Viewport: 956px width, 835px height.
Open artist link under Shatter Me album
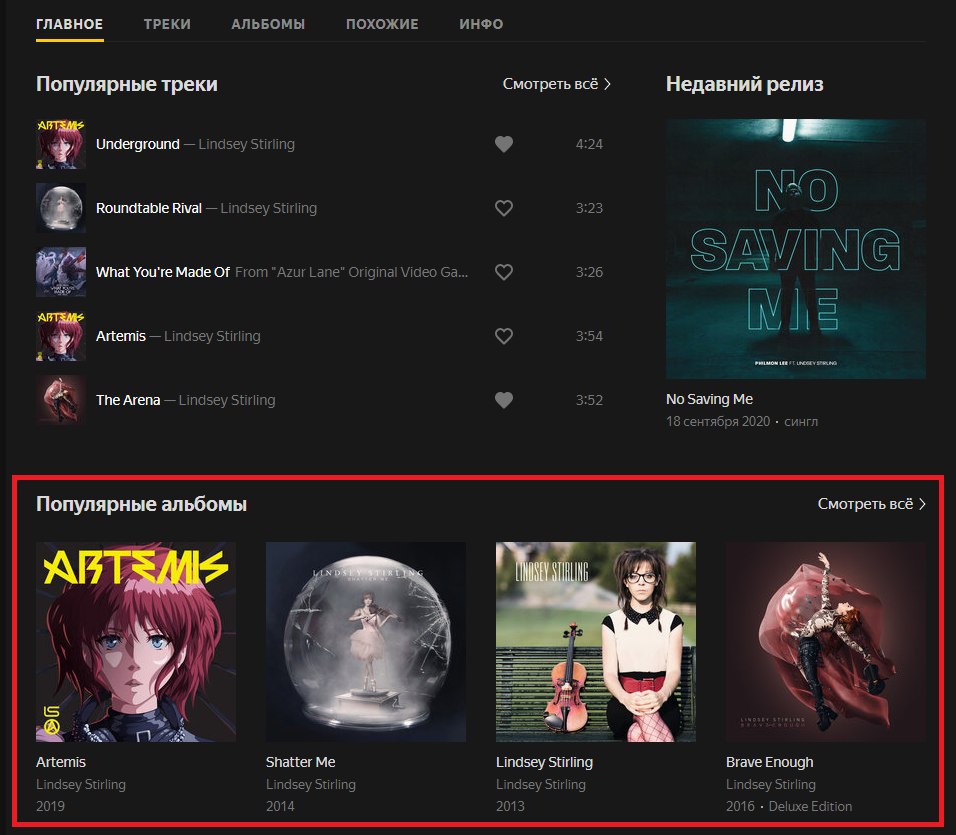pos(310,784)
